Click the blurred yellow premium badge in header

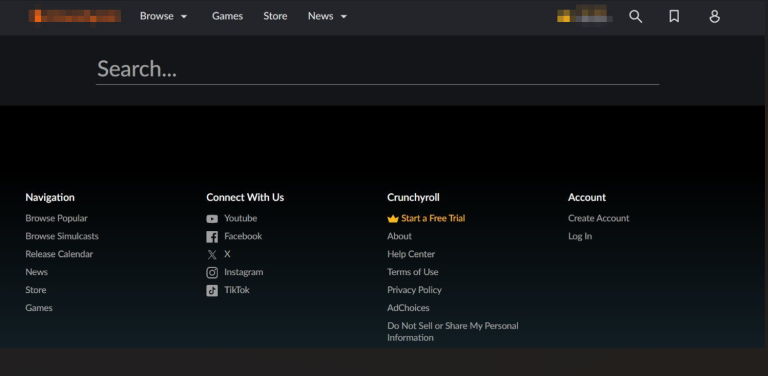(x=585, y=15)
